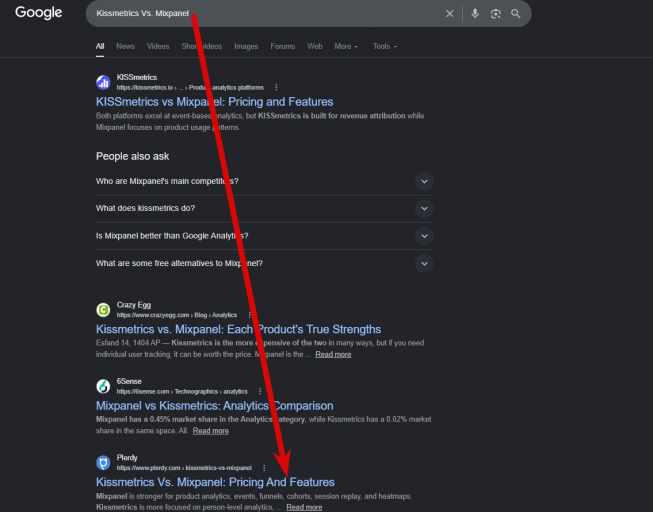Viewport: 653px width, 512px height.
Task: Click the 6Sense site name
Action: pyautogui.click(x=129, y=381)
